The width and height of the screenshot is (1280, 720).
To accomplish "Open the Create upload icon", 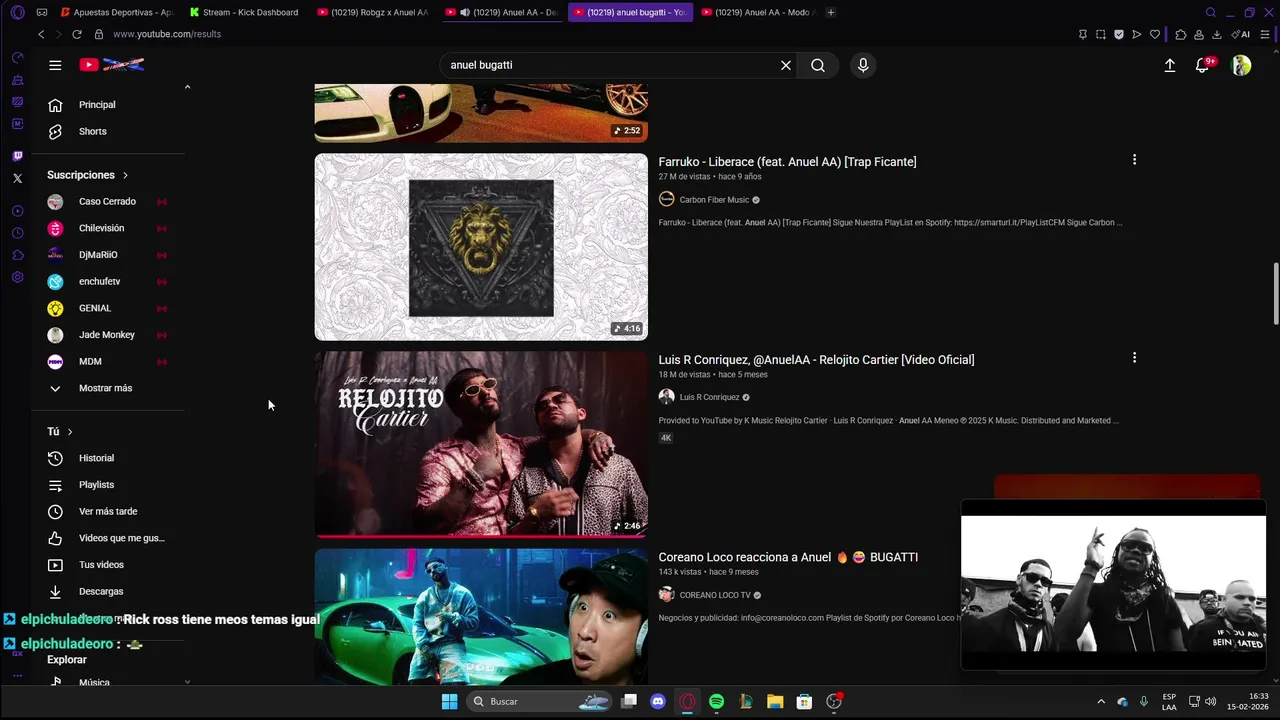I will [1170, 65].
